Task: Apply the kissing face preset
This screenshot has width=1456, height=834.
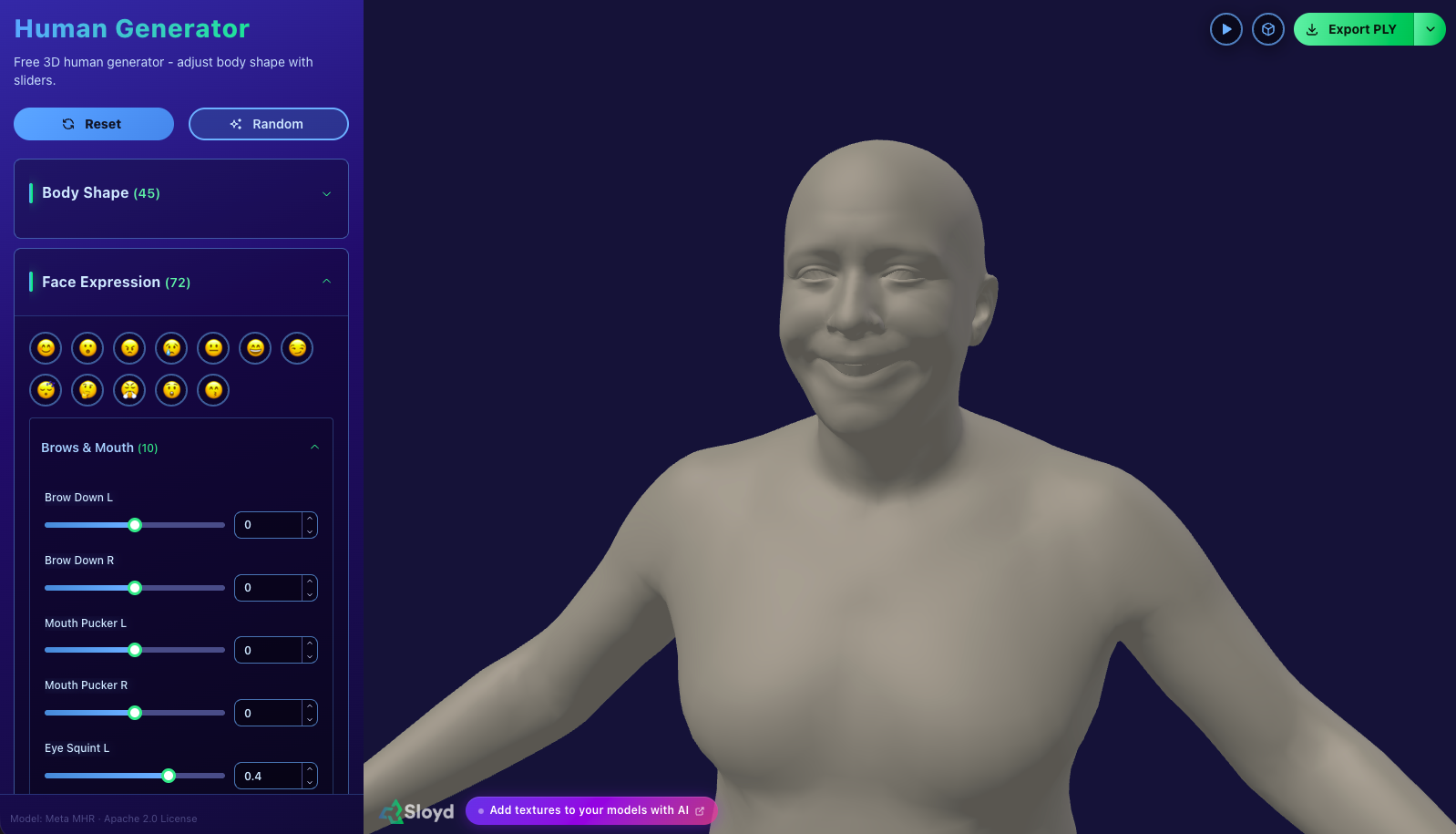Action: pos(213,390)
